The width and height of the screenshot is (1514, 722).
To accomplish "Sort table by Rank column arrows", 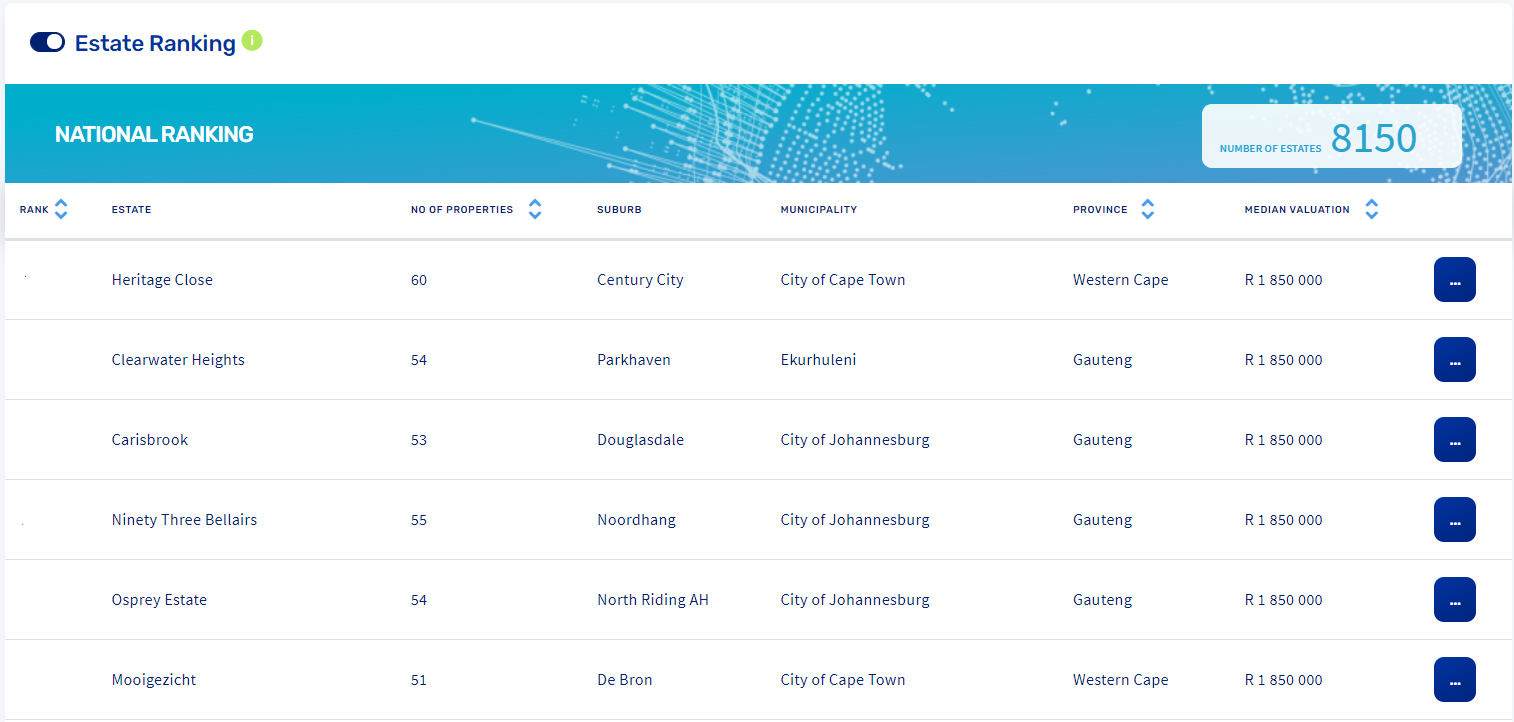I will click(61, 209).
